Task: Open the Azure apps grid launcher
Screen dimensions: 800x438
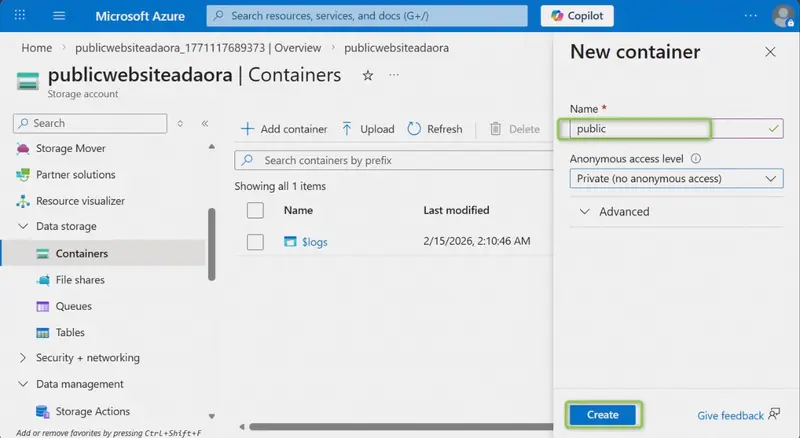Action: (x=19, y=15)
